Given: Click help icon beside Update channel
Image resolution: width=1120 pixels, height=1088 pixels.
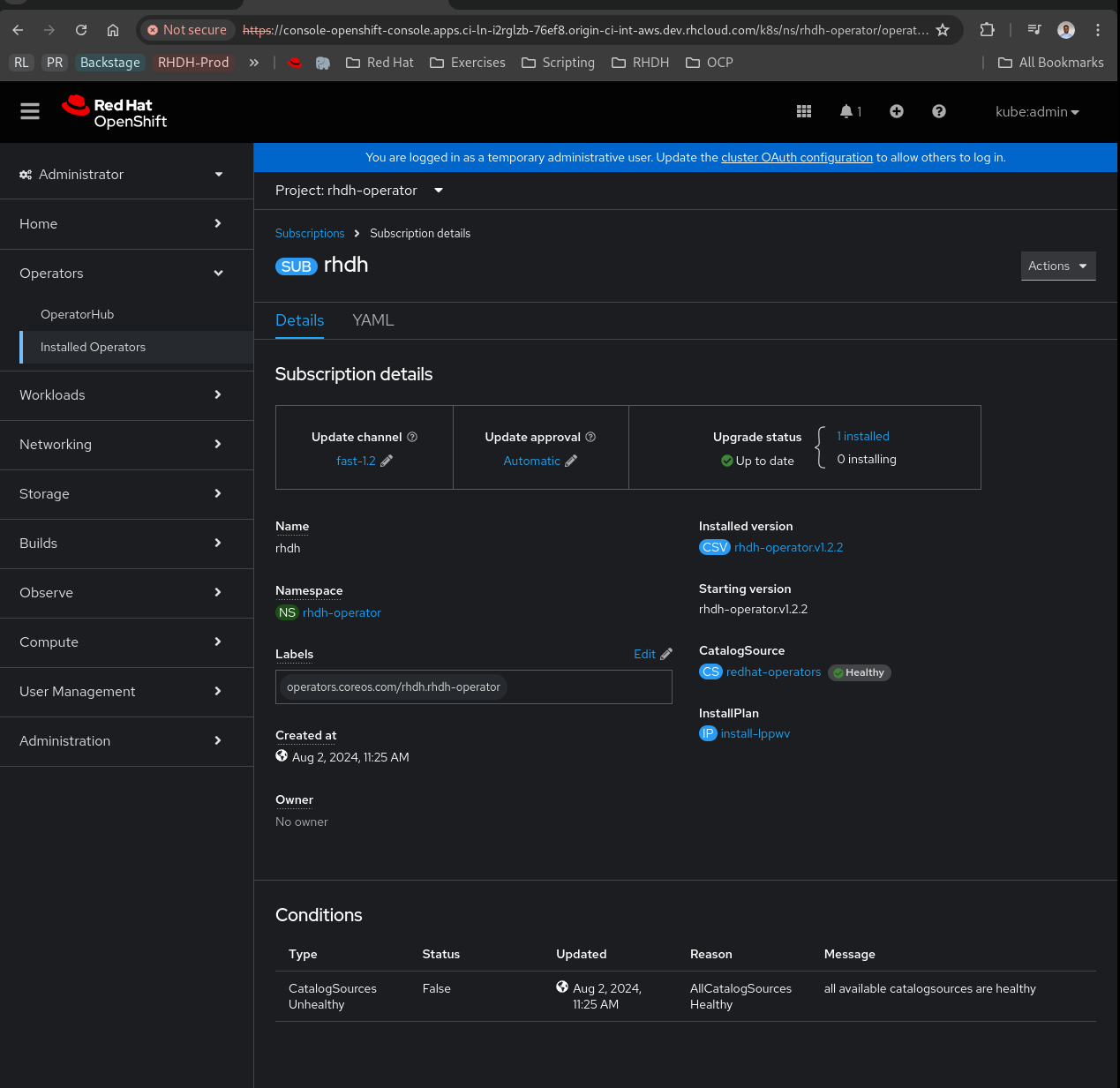Looking at the screenshot, I should click(412, 437).
